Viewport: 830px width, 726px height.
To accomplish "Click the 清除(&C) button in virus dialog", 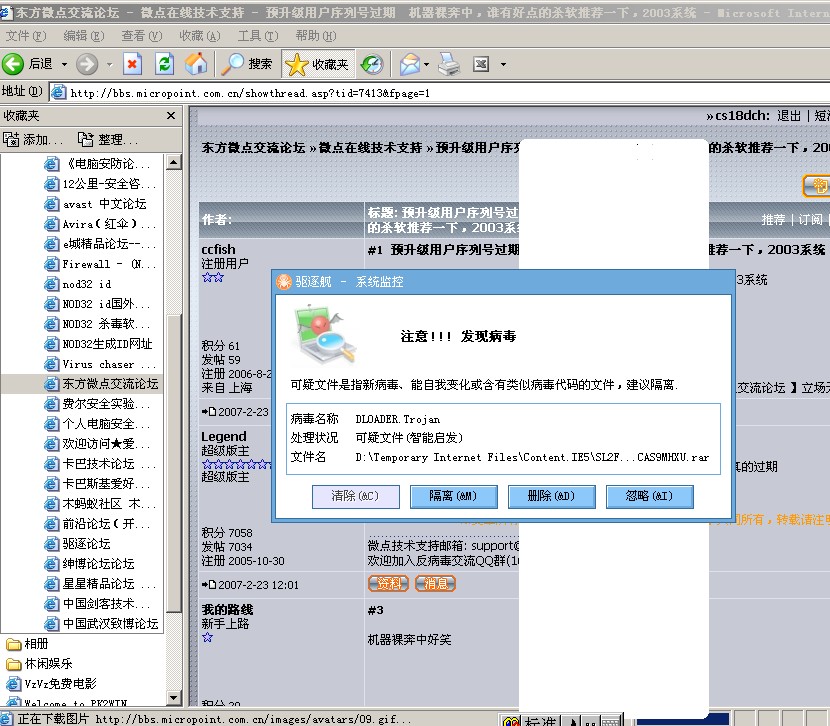I will coord(356,496).
